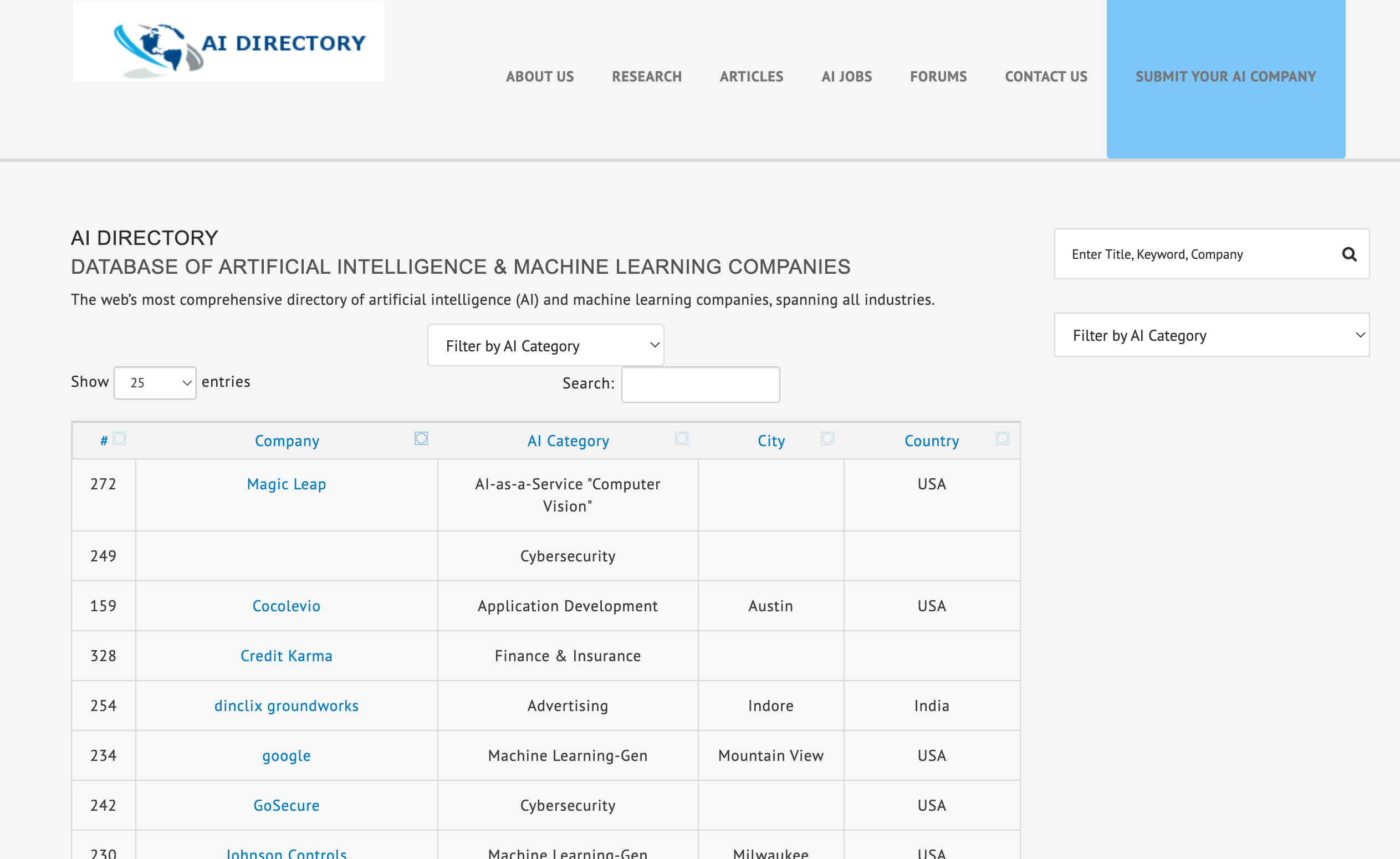Click the AI Category column header
This screenshot has width=1400, height=859.
tap(568, 441)
